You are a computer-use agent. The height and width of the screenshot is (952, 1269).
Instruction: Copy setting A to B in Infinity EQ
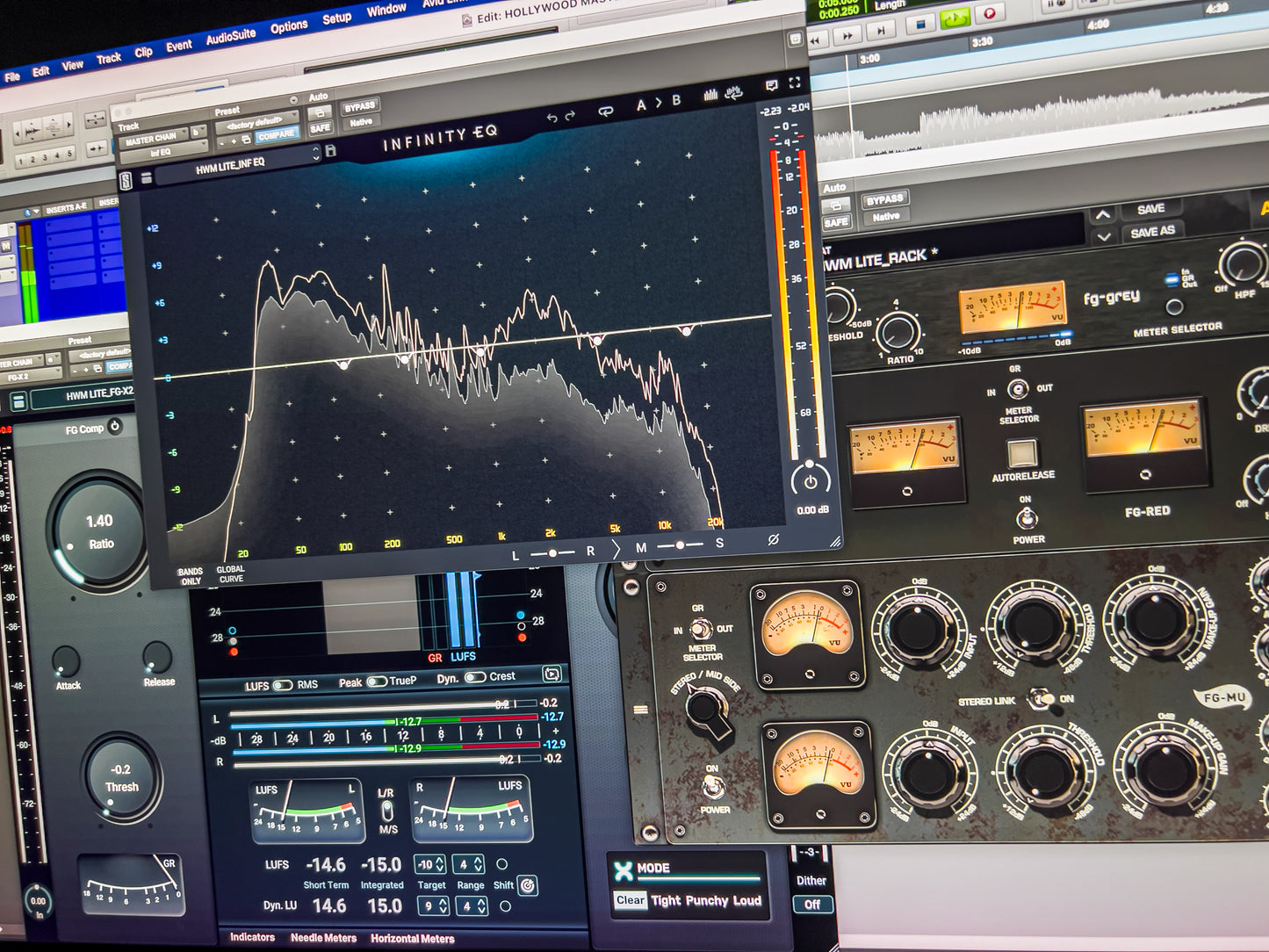click(659, 104)
